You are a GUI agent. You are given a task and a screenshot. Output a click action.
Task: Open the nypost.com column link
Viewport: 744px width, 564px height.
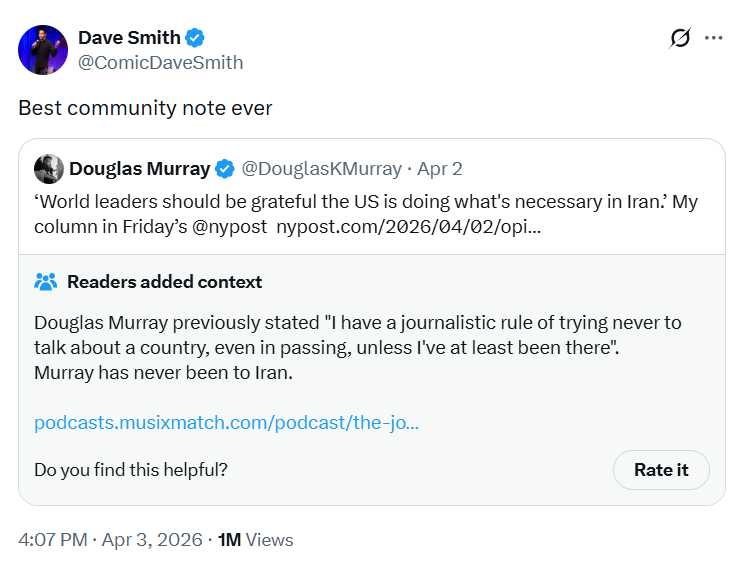pyautogui.click(x=409, y=227)
